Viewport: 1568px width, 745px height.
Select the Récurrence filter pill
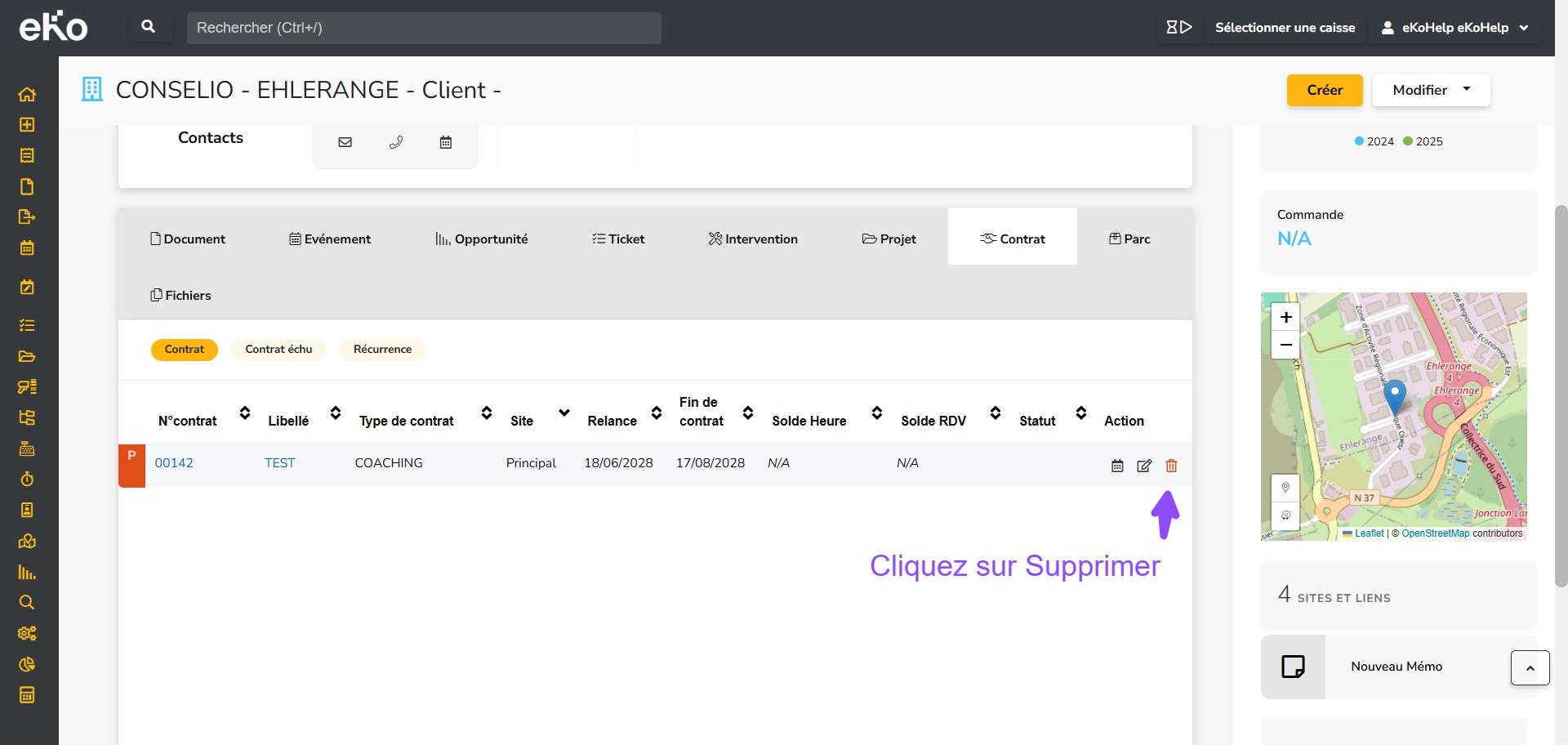(382, 350)
